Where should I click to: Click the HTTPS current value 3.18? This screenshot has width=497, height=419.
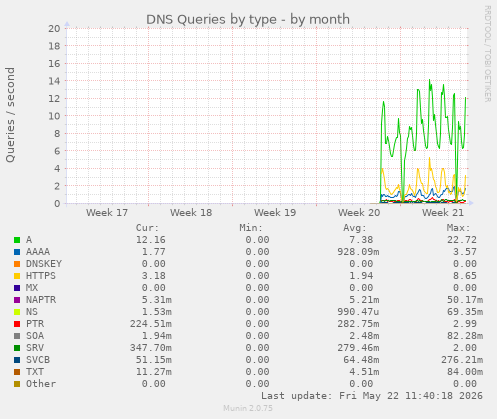point(154,276)
